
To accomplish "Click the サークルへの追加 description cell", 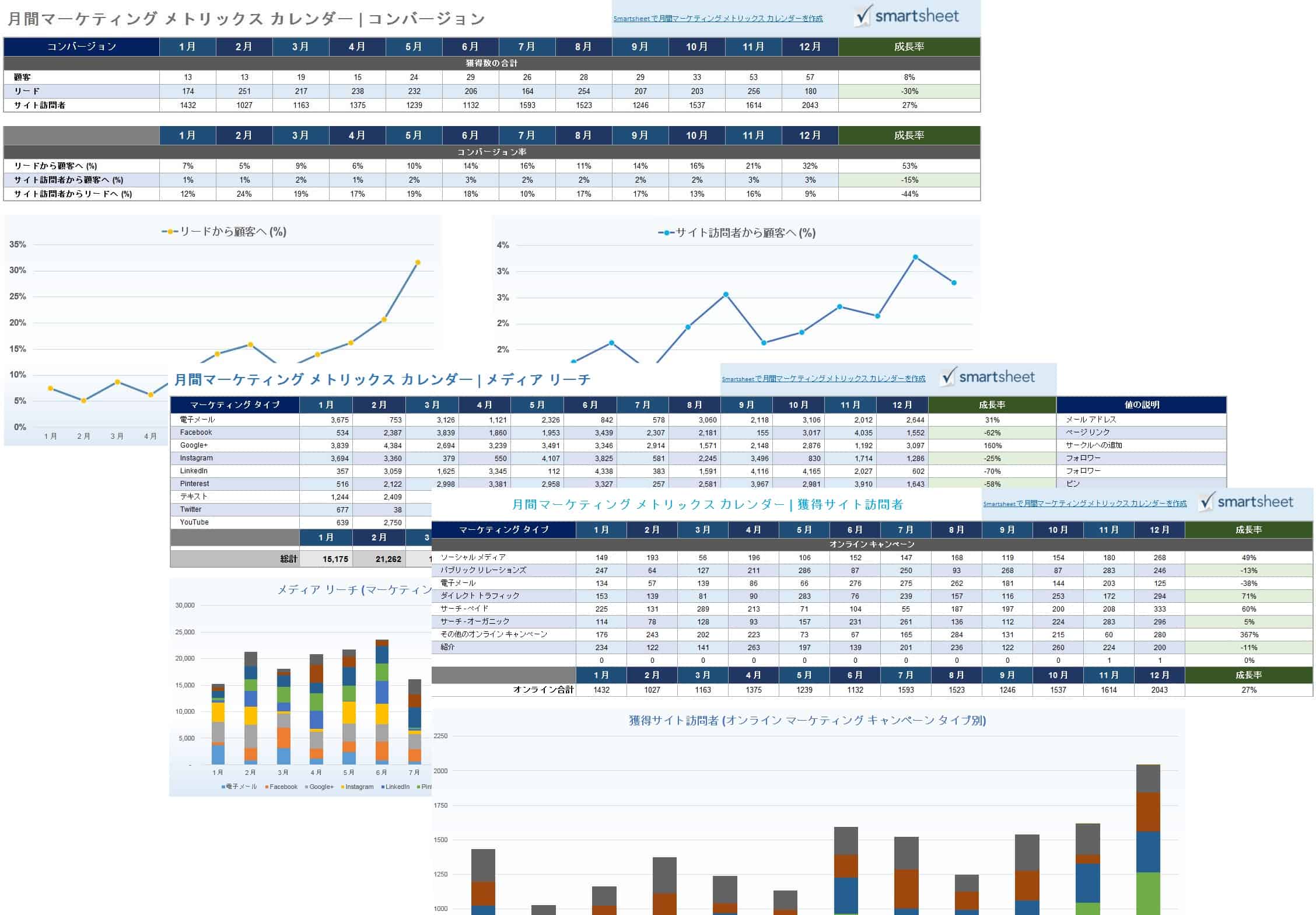I will tap(1142, 445).
